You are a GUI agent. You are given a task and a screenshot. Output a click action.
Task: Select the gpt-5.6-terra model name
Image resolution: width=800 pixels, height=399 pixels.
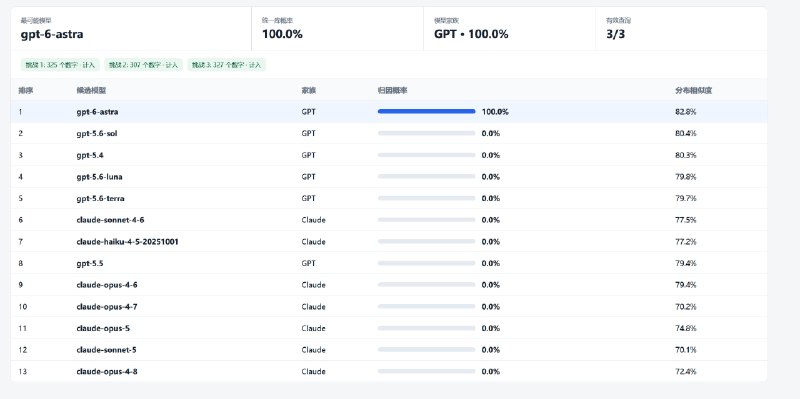(101, 198)
